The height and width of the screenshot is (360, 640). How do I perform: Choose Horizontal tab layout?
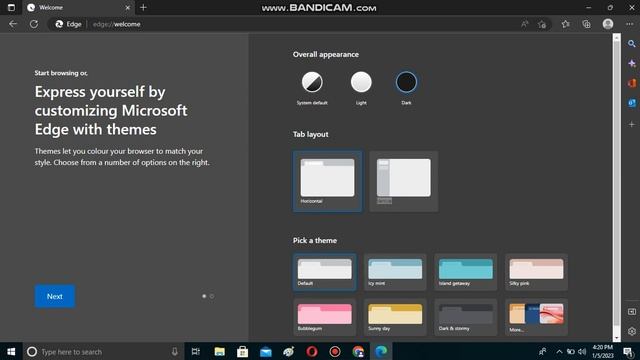point(327,181)
